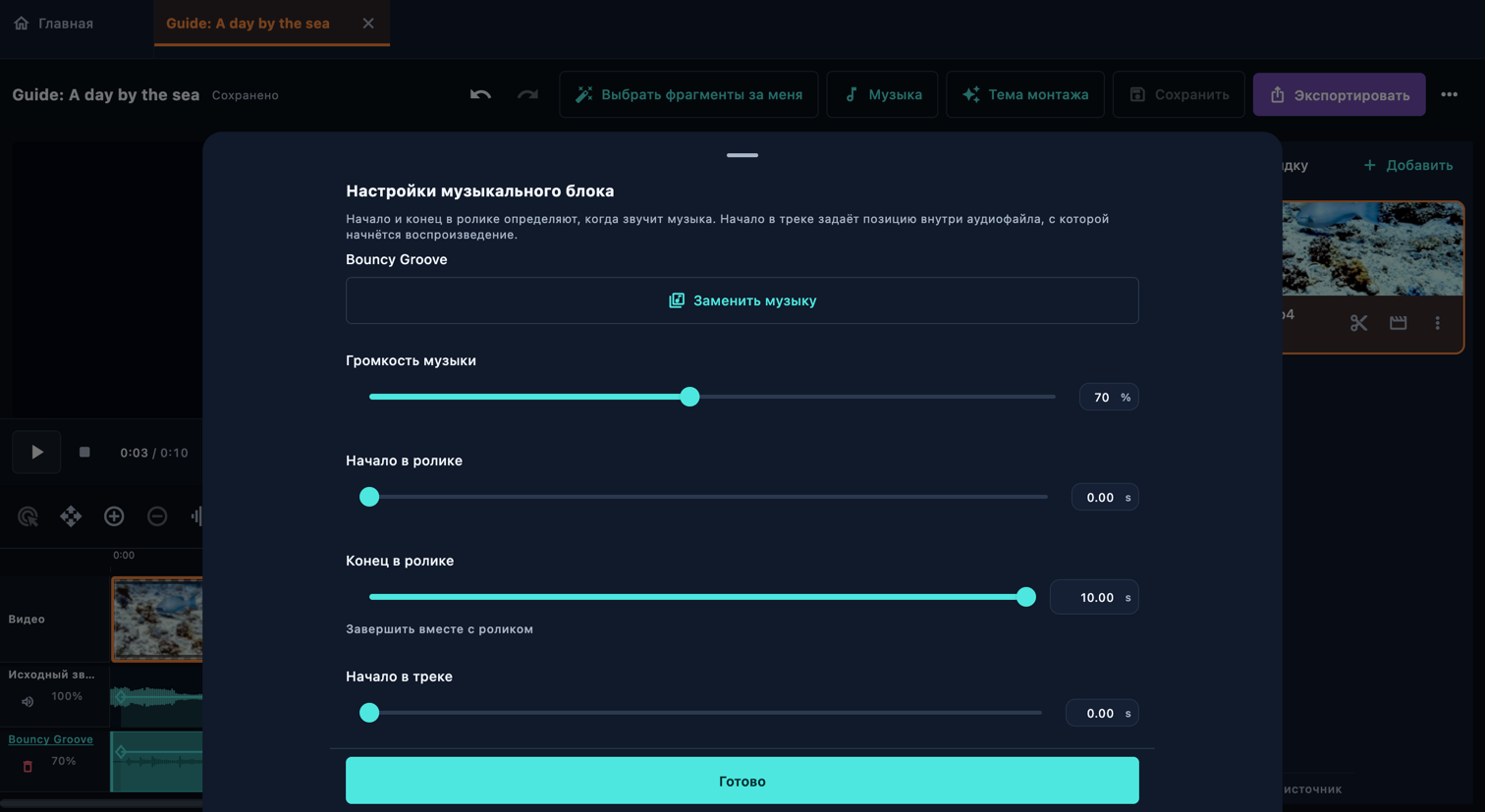
Task: Click the Начало в треке 0.00 field
Action: point(1102,714)
